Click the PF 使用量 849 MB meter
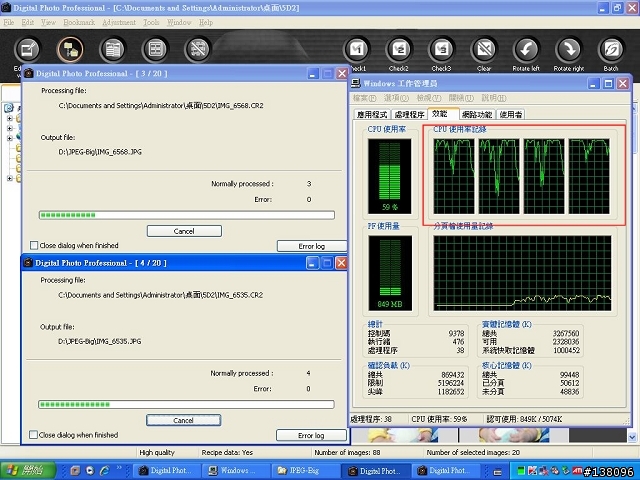This screenshot has height=480, width=640. coord(390,273)
